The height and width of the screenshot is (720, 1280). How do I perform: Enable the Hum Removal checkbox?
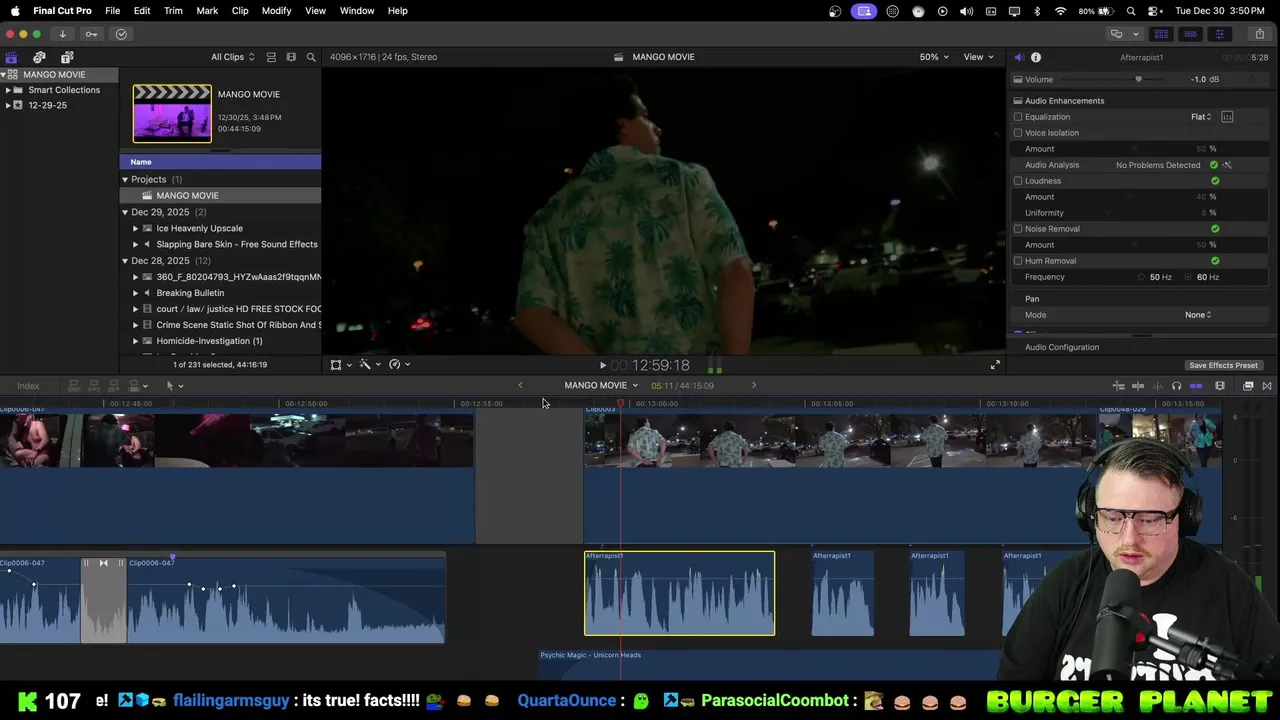(1018, 261)
